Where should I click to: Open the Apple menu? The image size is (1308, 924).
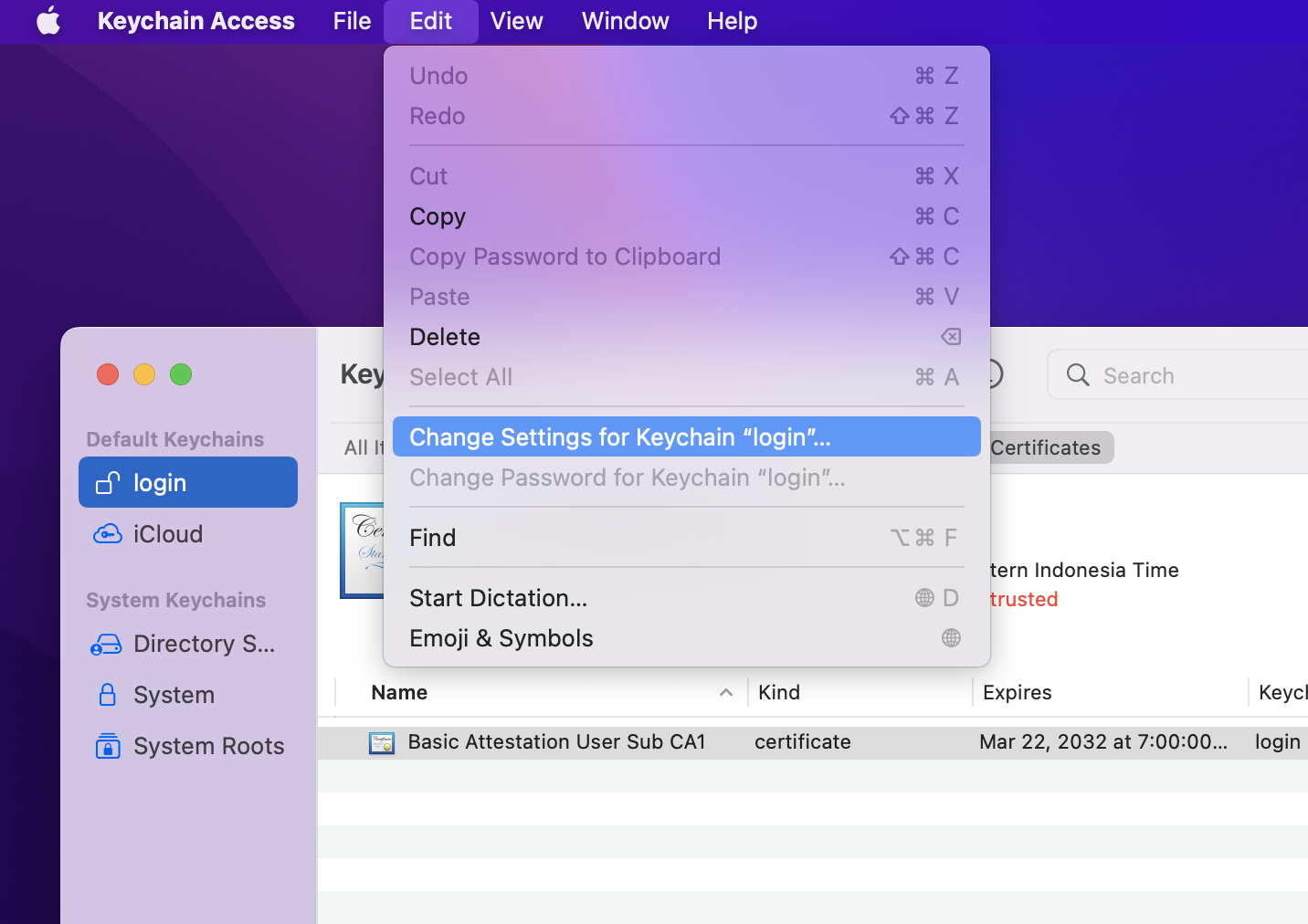tap(48, 20)
